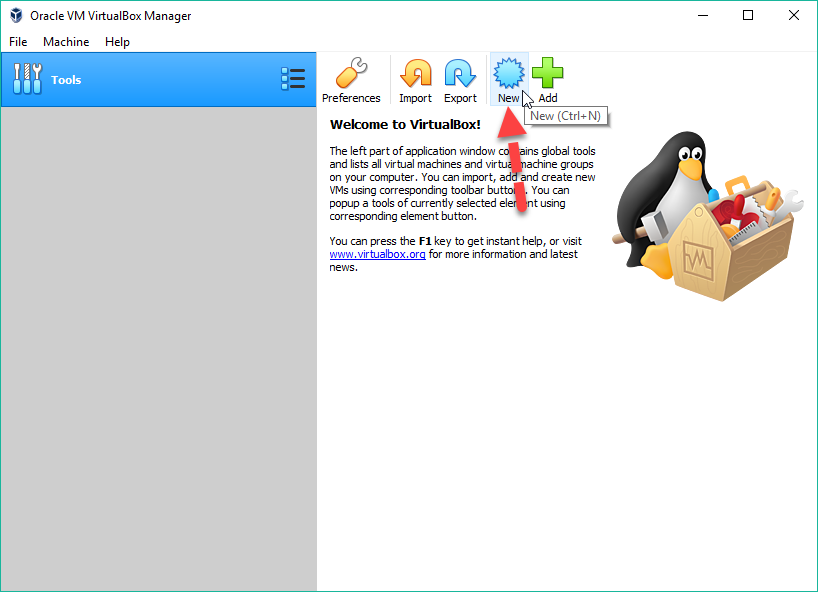
Task: Close the VirtualBox Manager window
Action: (x=793, y=16)
